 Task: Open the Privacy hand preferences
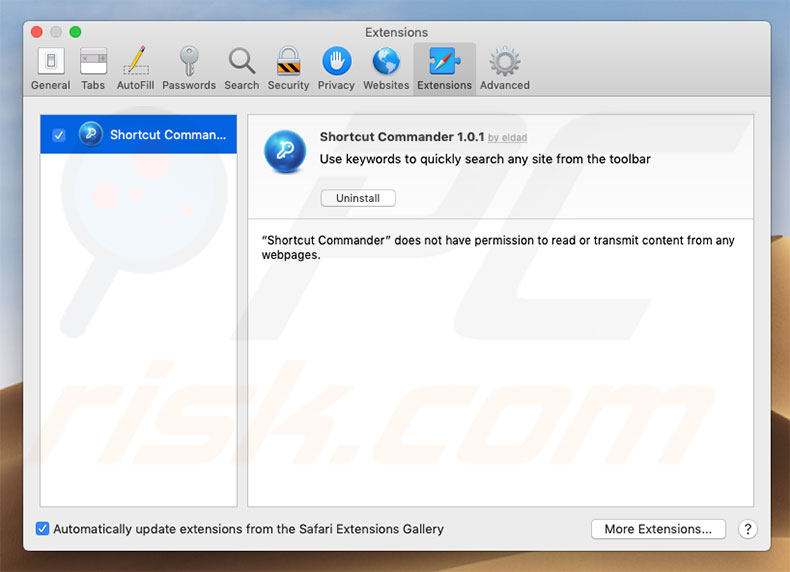click(336, 69)
